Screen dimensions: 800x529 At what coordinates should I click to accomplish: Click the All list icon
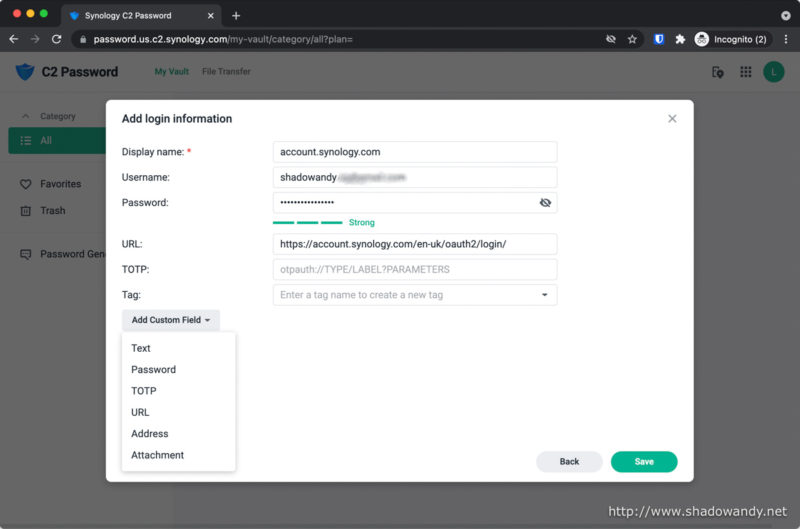pos(26,141)
